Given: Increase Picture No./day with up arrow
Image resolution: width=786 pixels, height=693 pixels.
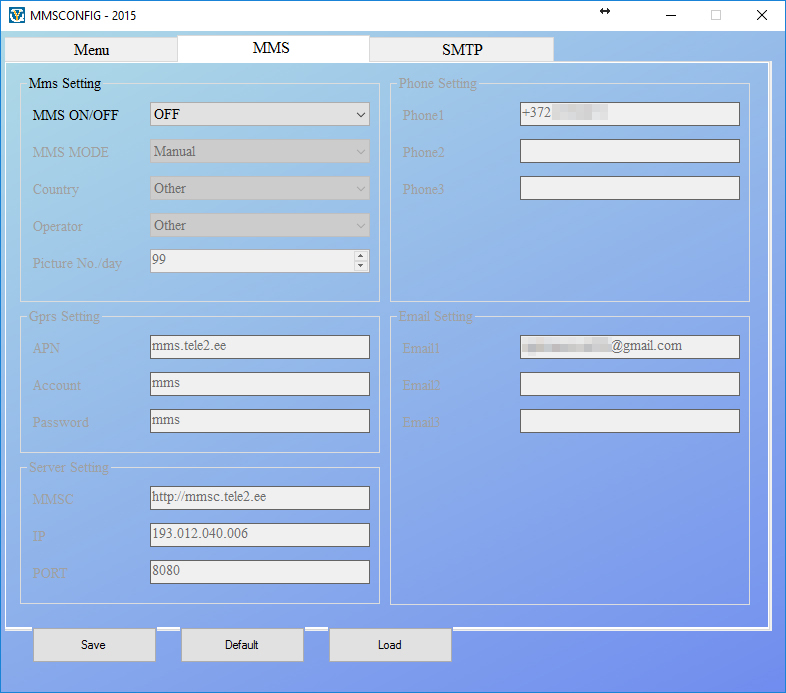Looking at the screenshot, I should click(x=361, y=256).
